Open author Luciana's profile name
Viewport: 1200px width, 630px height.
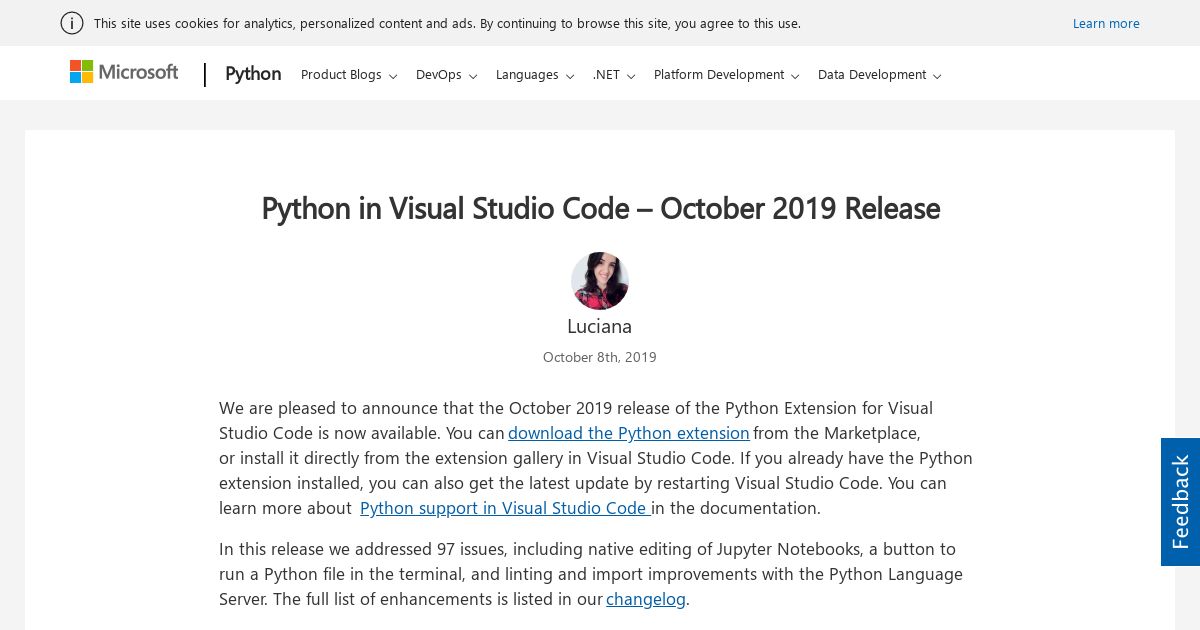coord(600,326)
